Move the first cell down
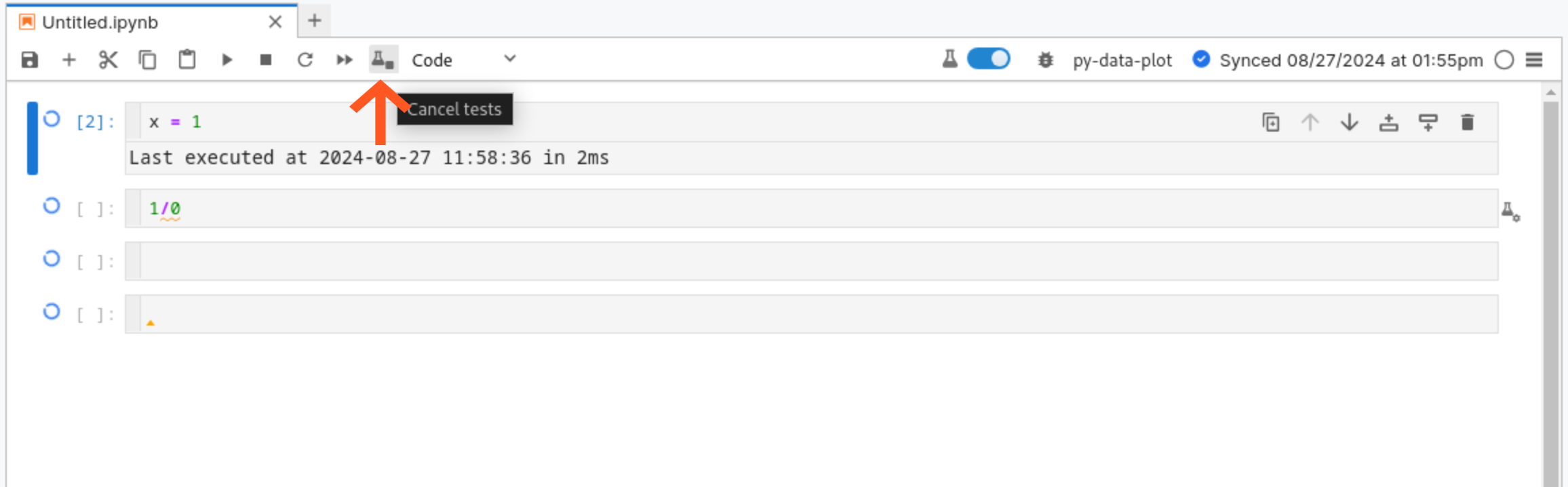This screenshot has height=487, width=1568. point(1349,123)
